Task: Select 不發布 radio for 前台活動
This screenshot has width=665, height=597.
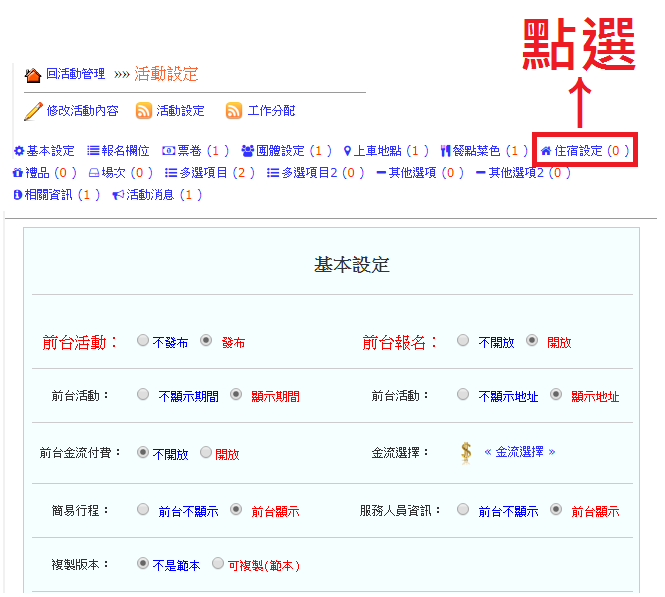Action: click(143, 341)
